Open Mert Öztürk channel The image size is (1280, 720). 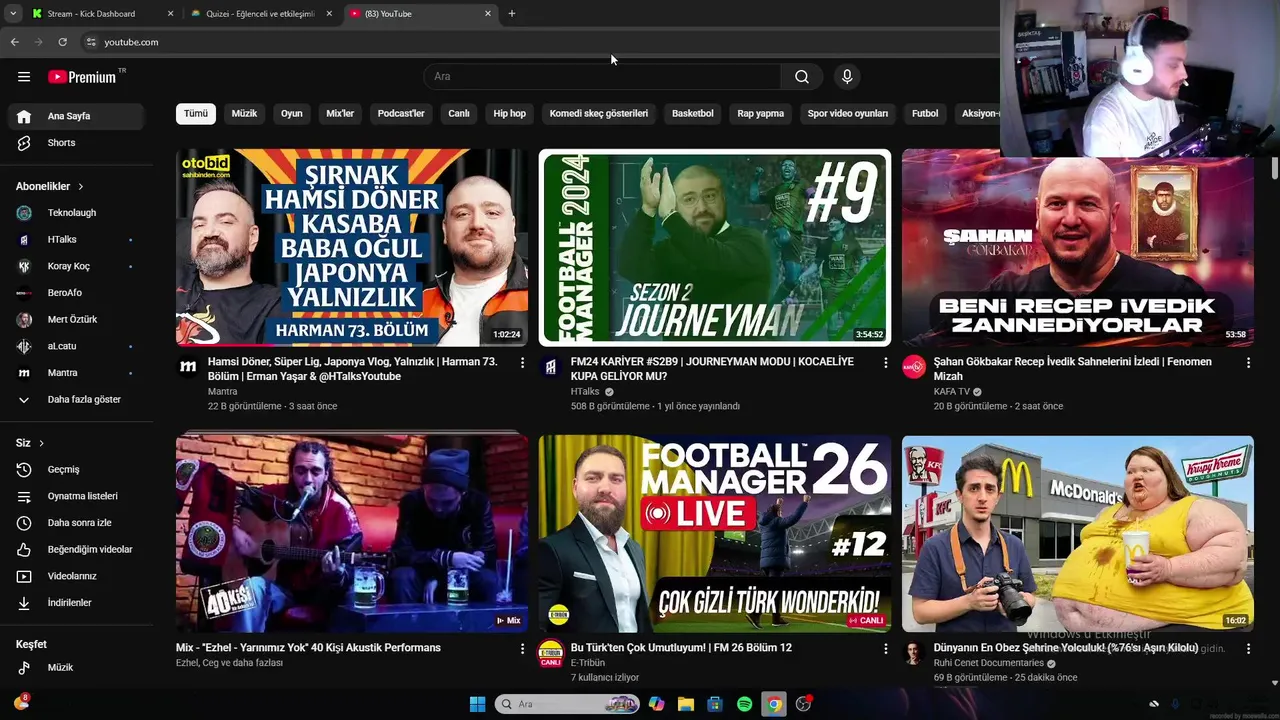click(x=76, y=320)
